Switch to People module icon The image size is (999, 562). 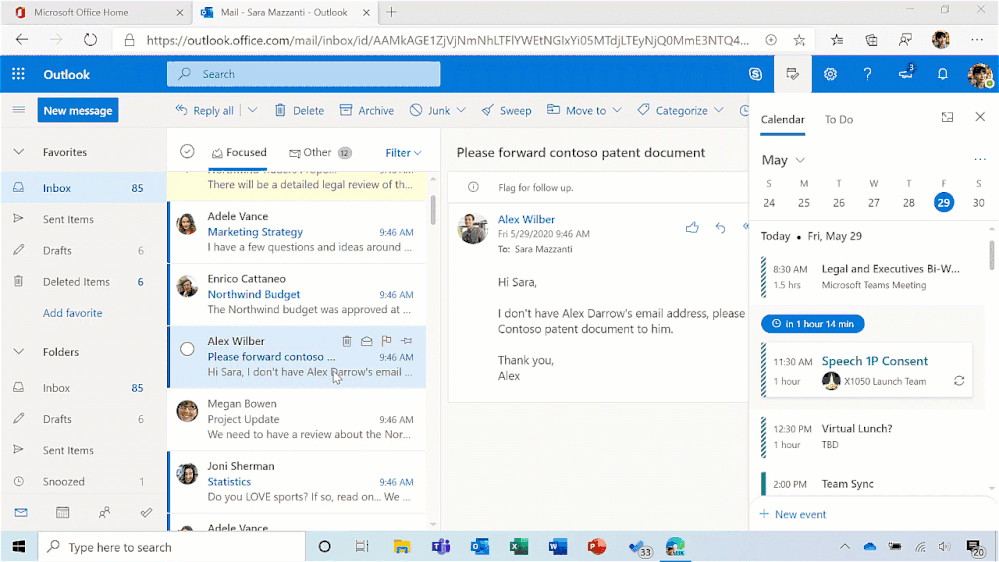coord(104,512)
